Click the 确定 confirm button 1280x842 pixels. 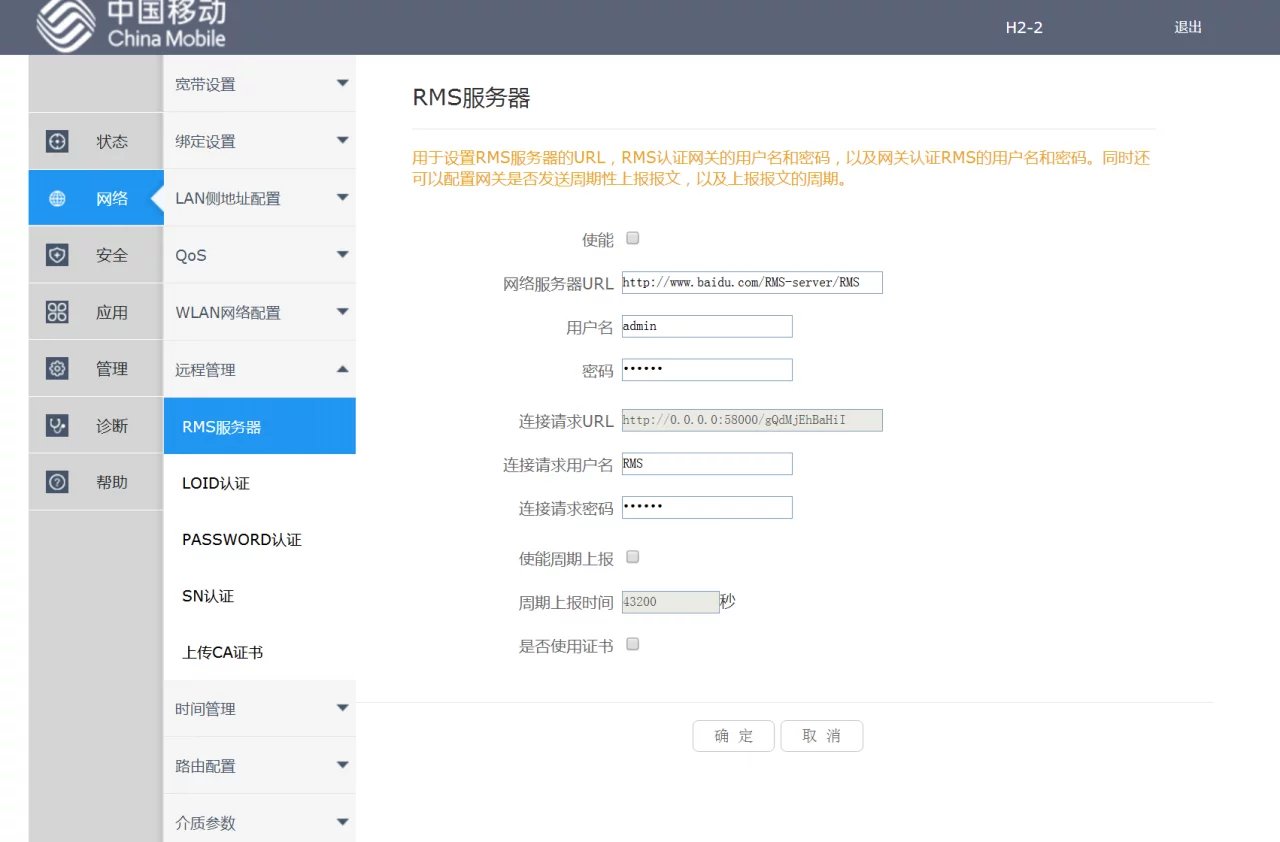click(x=733, y=735)
